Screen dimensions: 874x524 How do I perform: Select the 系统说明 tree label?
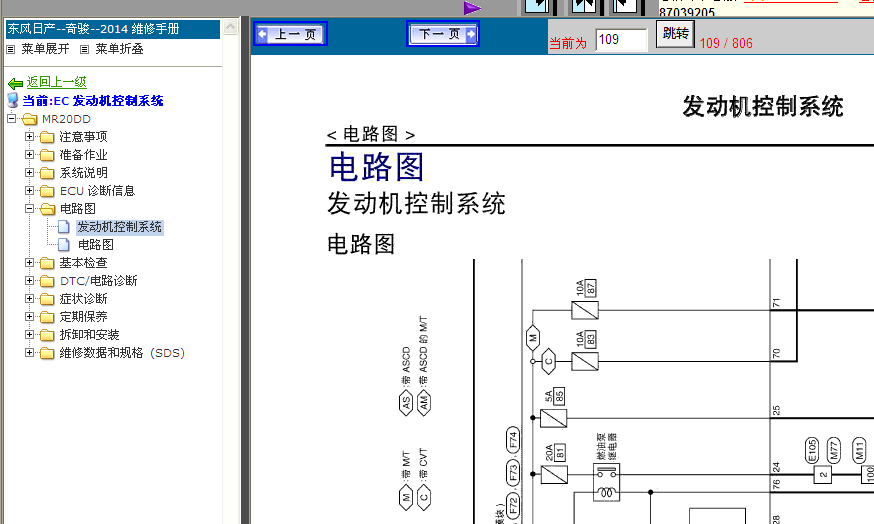coord(84,173)
